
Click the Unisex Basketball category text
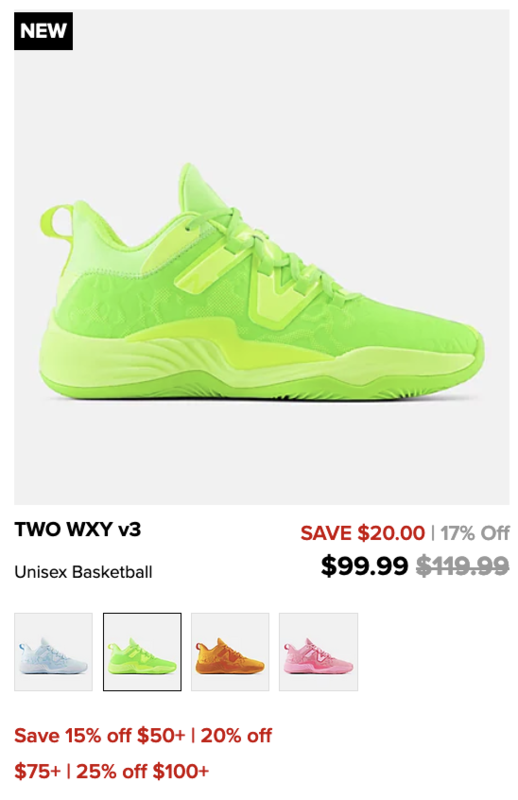(x=83, y=572)
